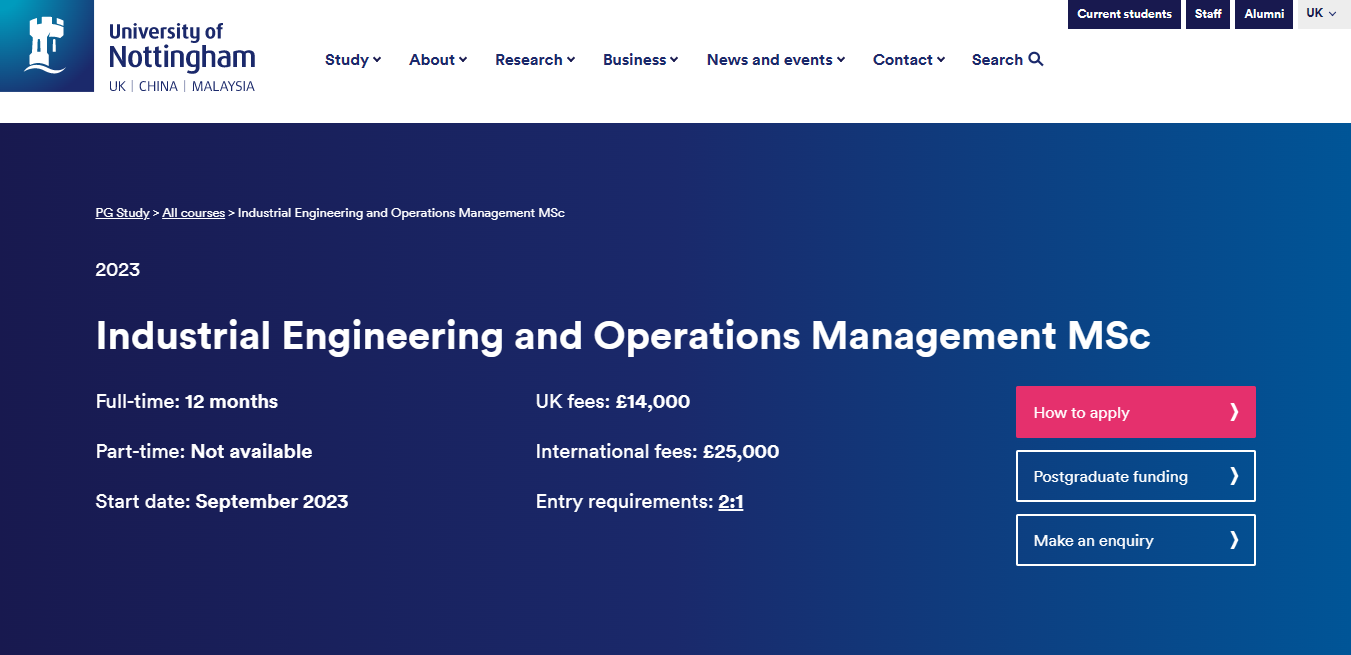Screen dimensions: 1351x655
Task: Open the About dropdown menu
Action: [438, 60]
